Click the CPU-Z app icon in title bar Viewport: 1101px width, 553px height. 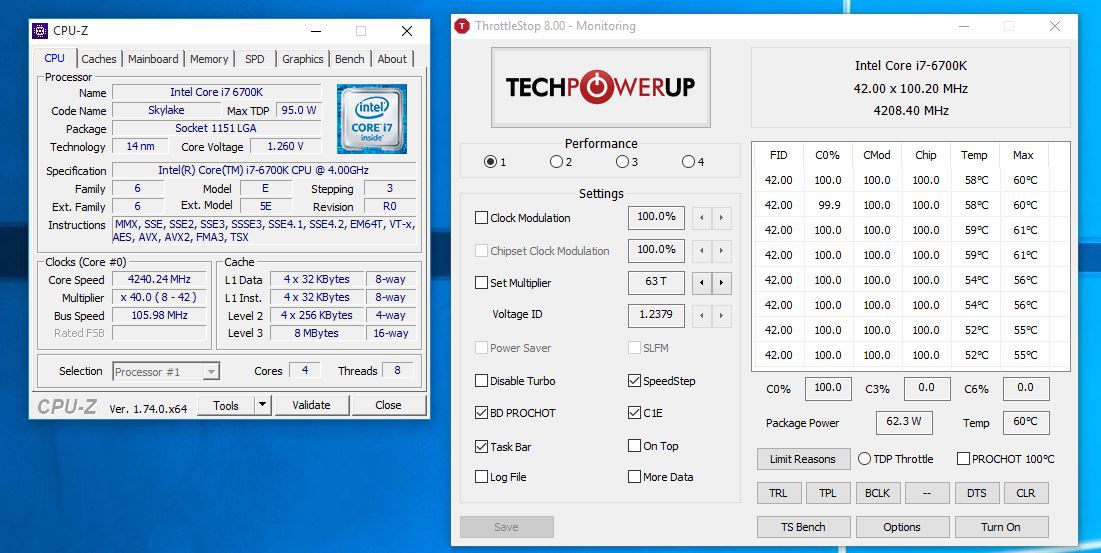tap(41, 31)
